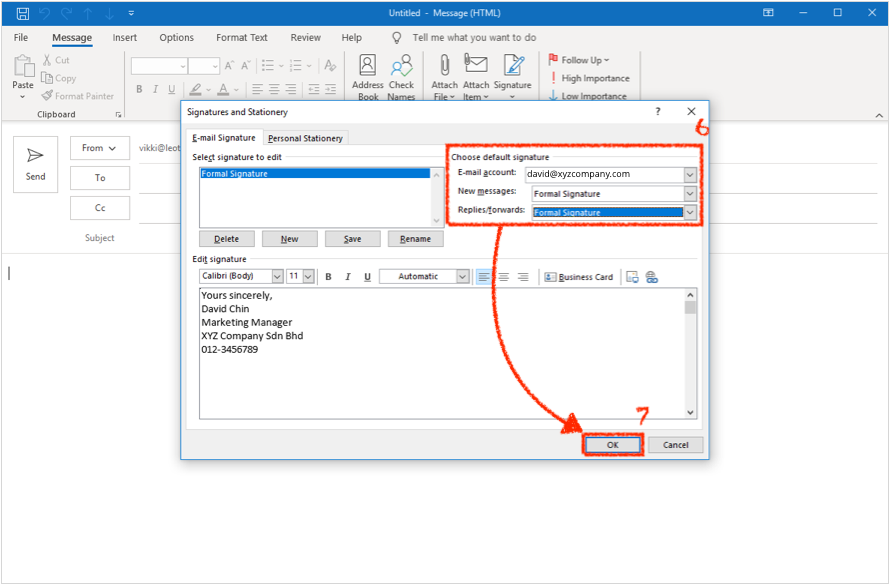Viewport: 889px width, 584px height.
Task: Open the Address Book
Action: (368, 78)
